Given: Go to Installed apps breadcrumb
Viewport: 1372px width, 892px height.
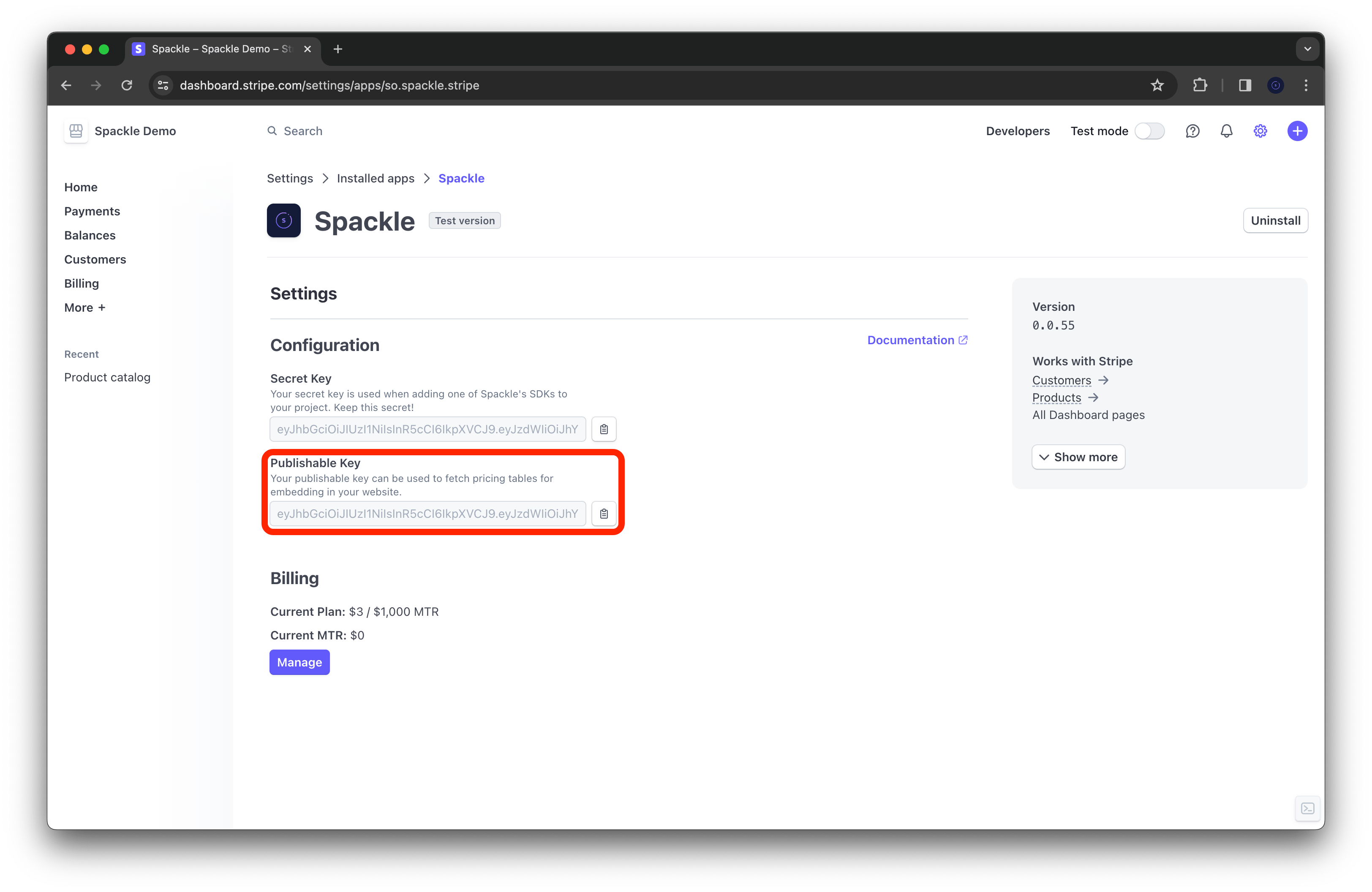Looking at the screenshot, I should pos(375,178).
